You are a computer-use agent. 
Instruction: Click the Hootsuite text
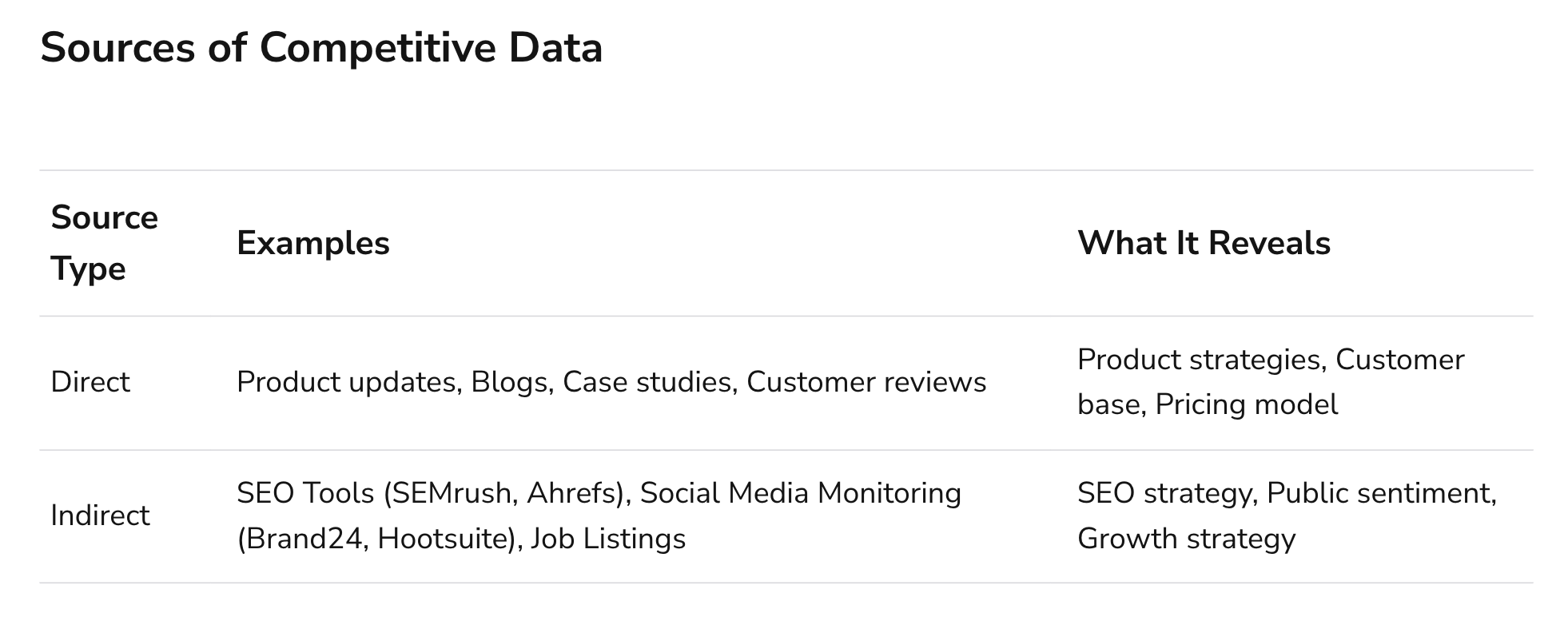point(442,539)
